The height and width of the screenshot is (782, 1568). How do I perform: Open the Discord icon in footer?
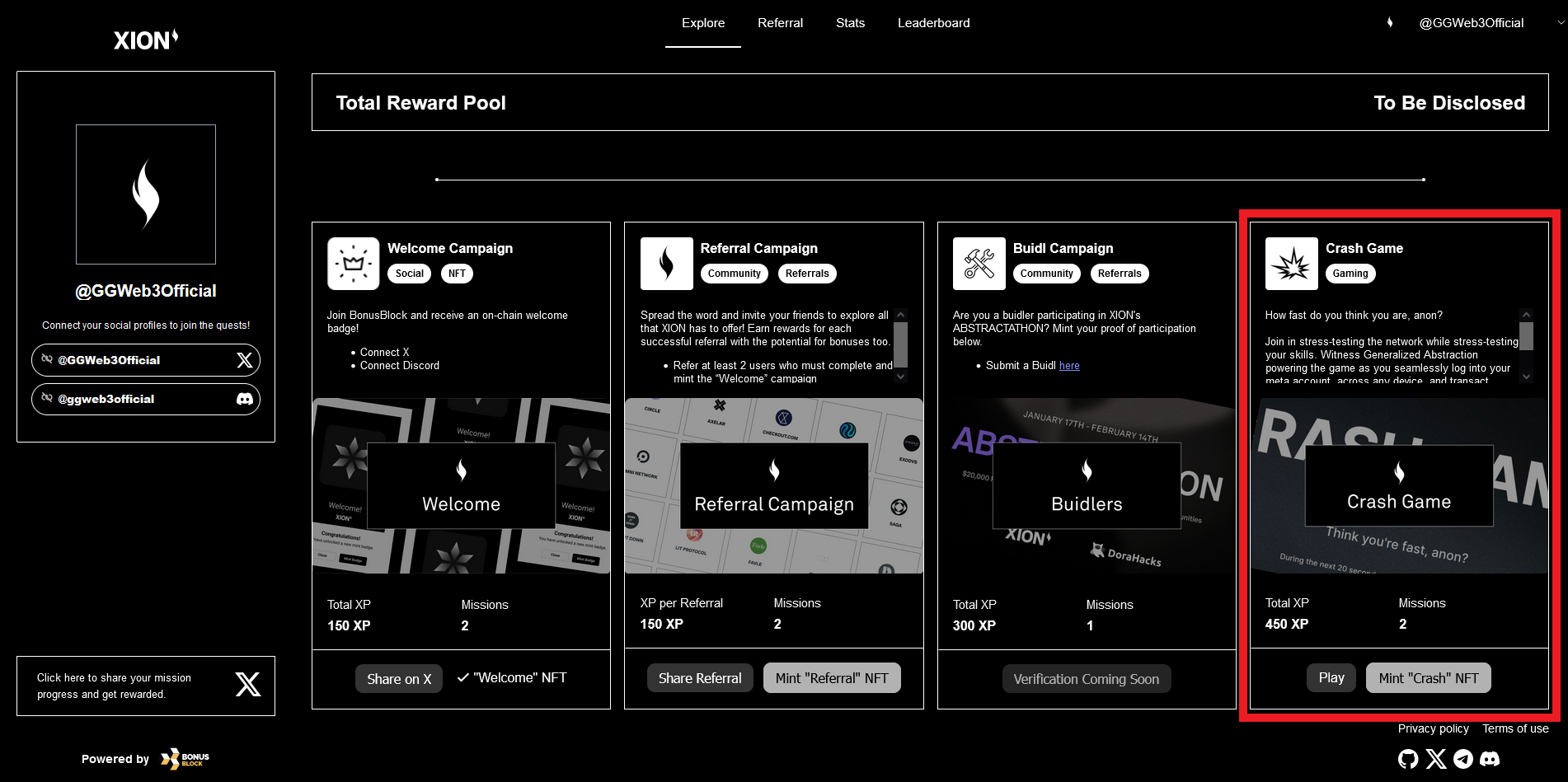point(1490,759)
